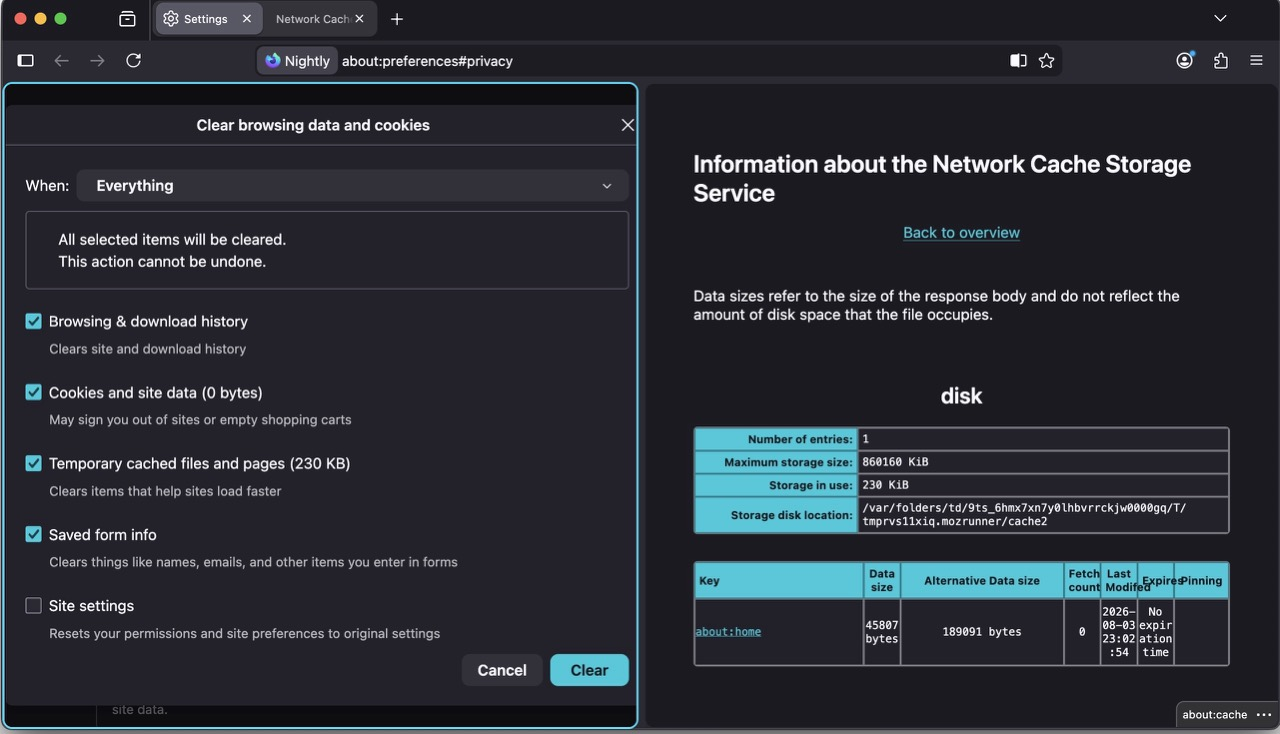
Task: Click the Key column header
Action: point(779,581)
